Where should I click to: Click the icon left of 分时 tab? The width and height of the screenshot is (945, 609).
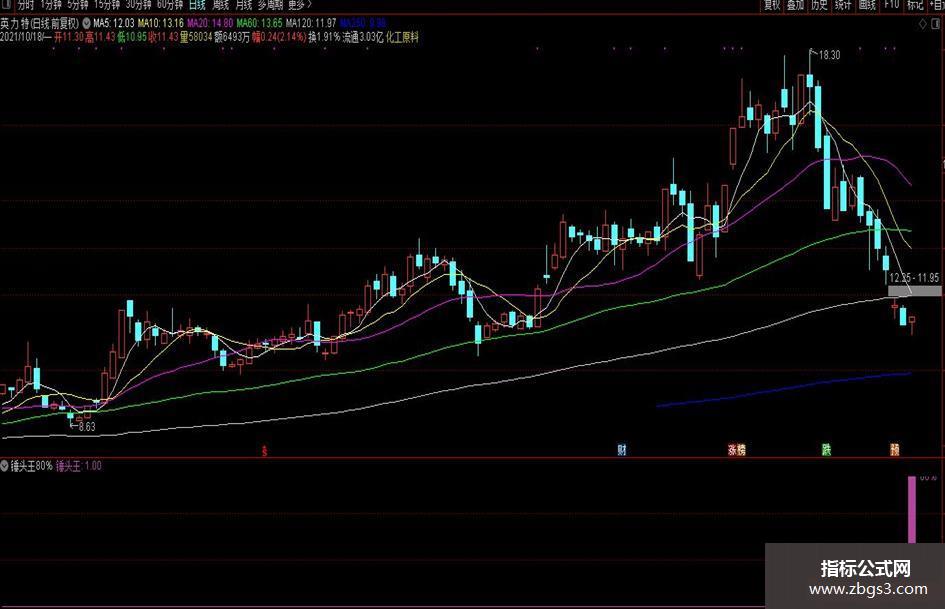[x=7, y=4]
